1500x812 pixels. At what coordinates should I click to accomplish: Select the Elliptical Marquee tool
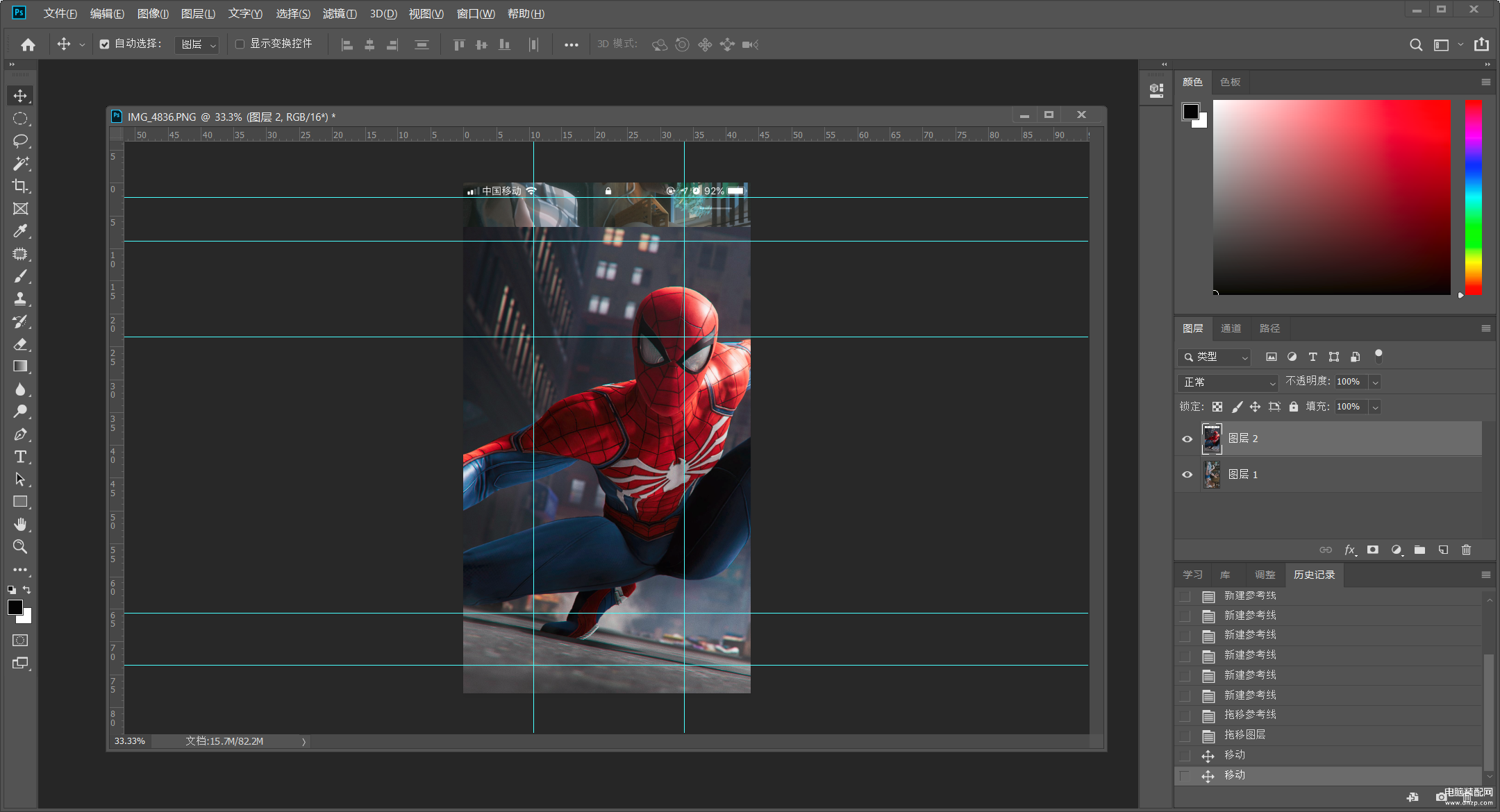pyautogui.click(x=20, y=119)
